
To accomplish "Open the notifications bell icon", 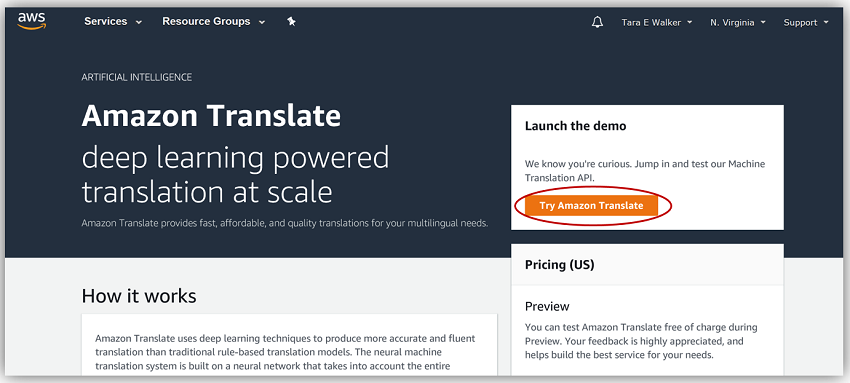I will point(597,22).
